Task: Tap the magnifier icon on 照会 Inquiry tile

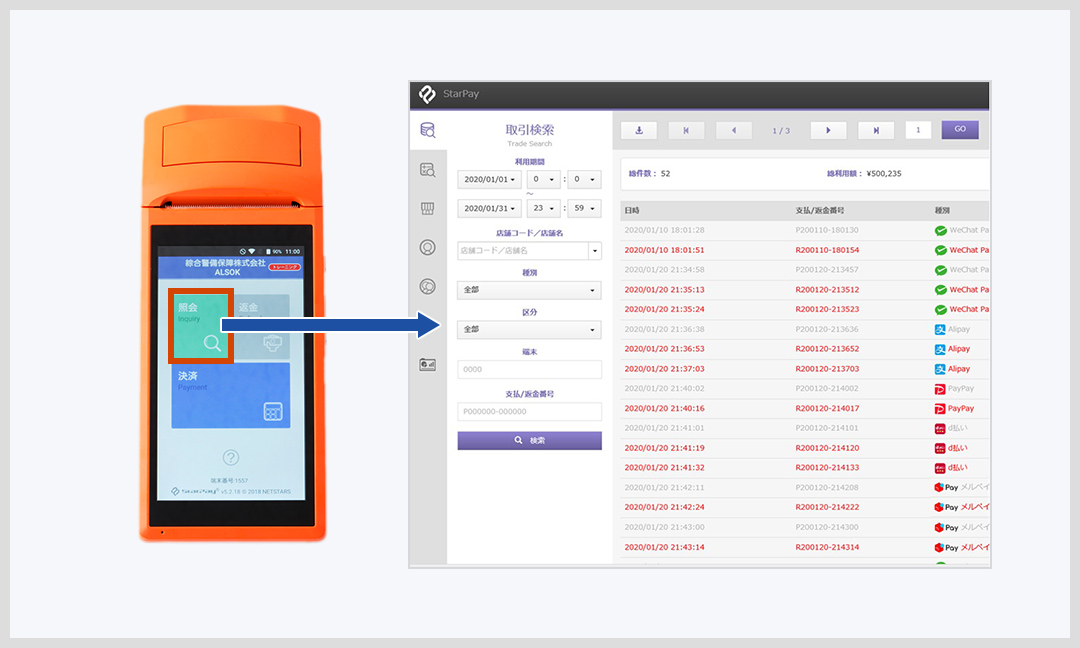Action: pyautogui.click(x=212, y=343)
